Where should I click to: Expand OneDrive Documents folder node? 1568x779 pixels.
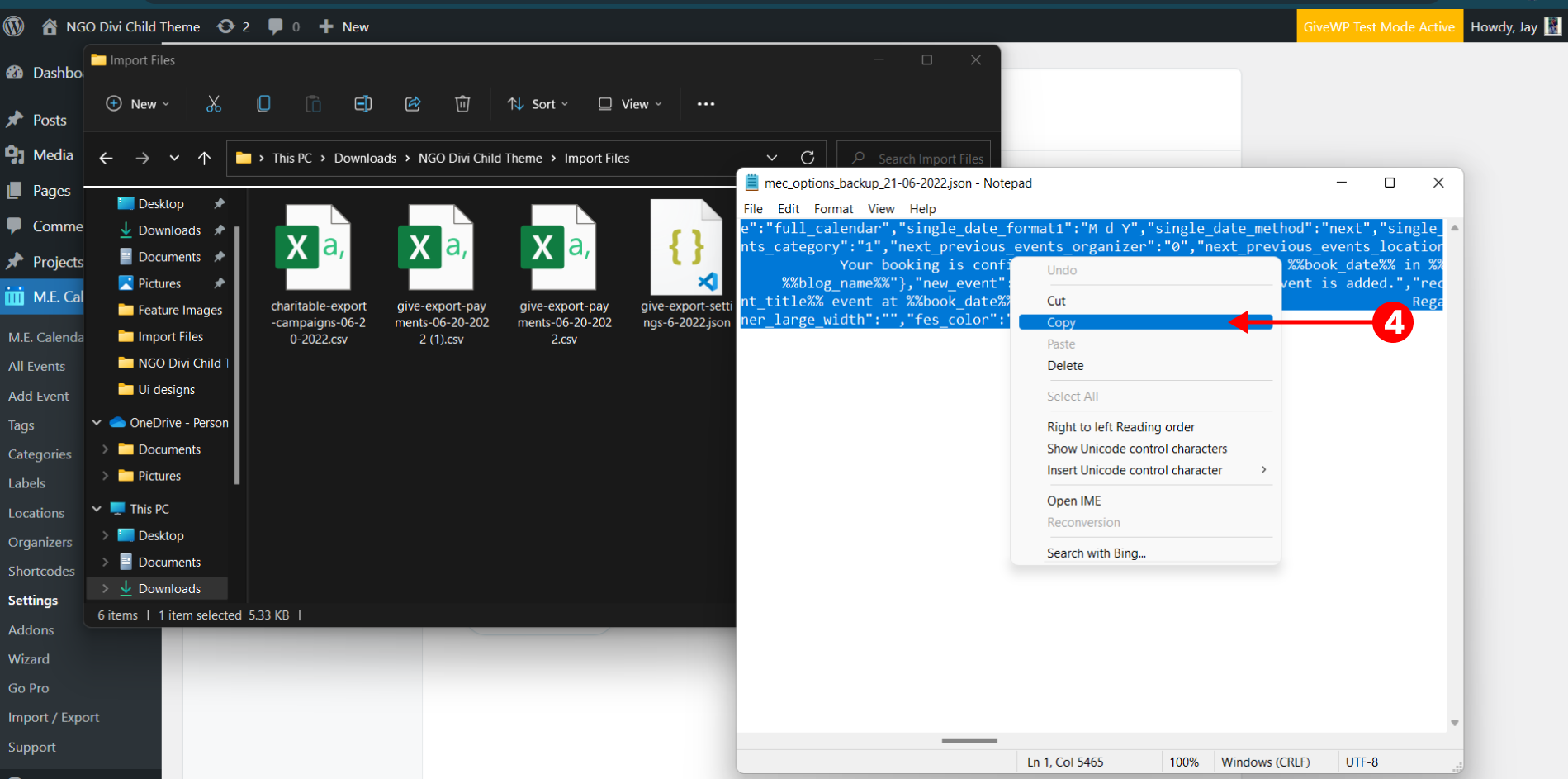pos(105,449)
